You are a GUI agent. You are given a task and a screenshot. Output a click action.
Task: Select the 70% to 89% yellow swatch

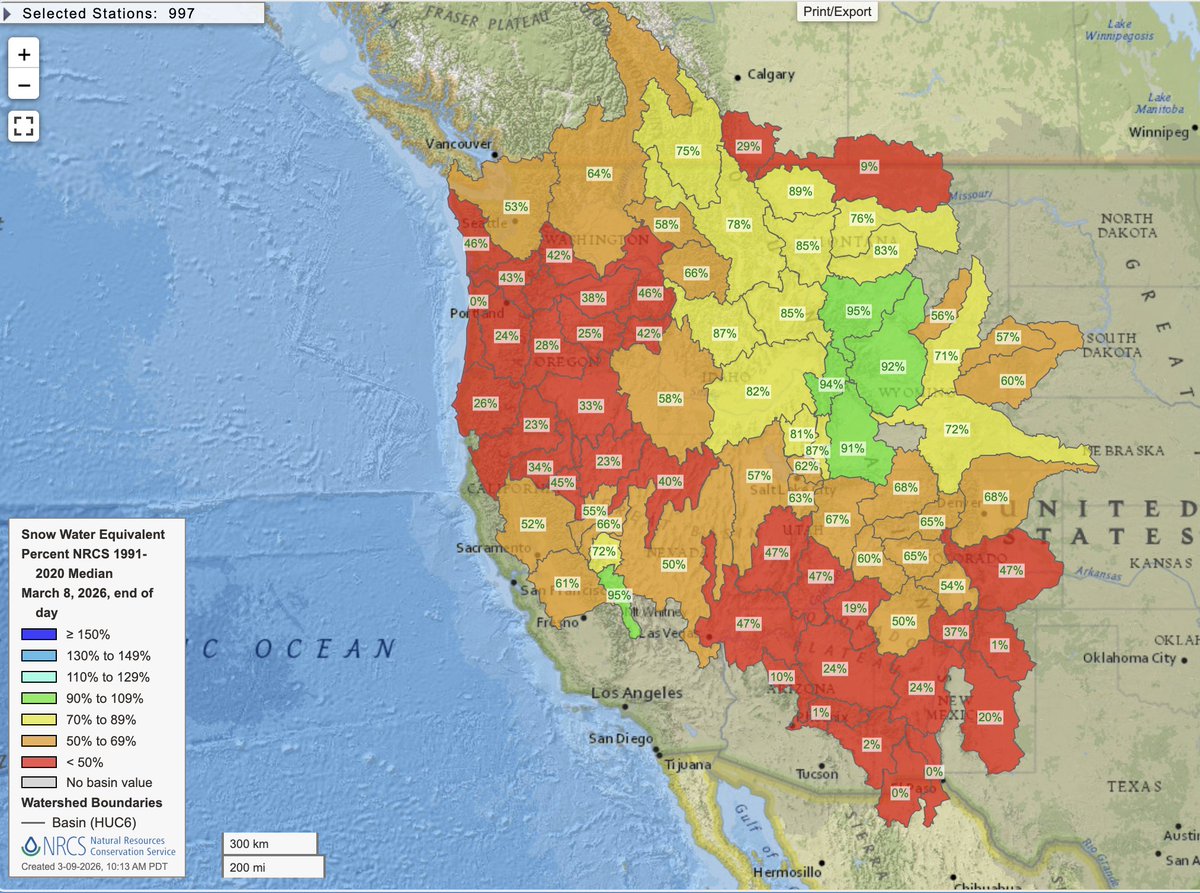click(38, 720)
